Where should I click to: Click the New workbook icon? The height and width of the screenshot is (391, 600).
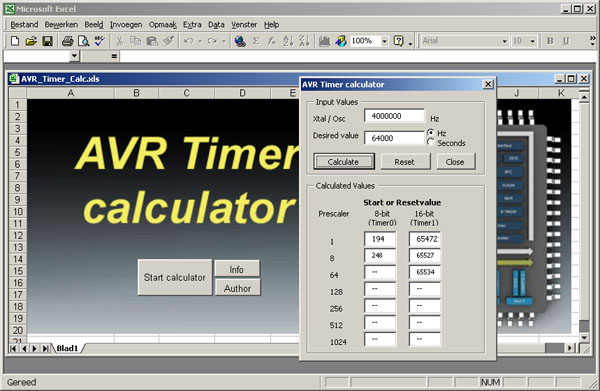[x=15, y=41]
